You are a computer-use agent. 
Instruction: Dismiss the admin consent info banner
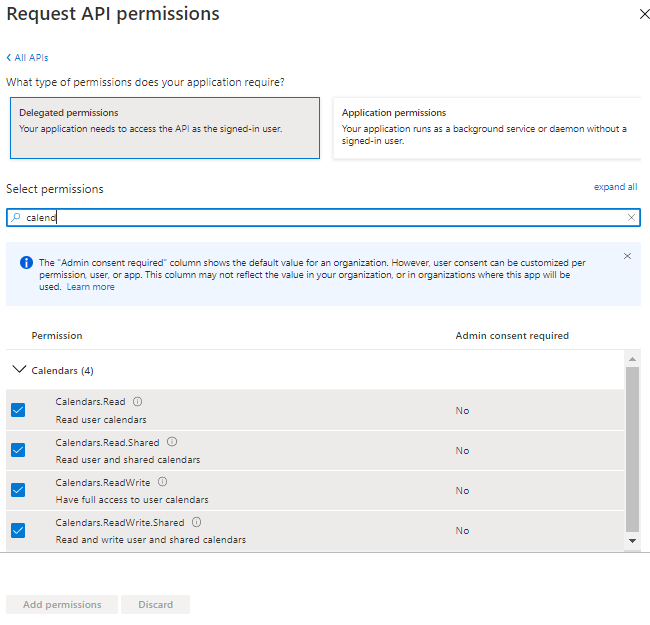627,256
